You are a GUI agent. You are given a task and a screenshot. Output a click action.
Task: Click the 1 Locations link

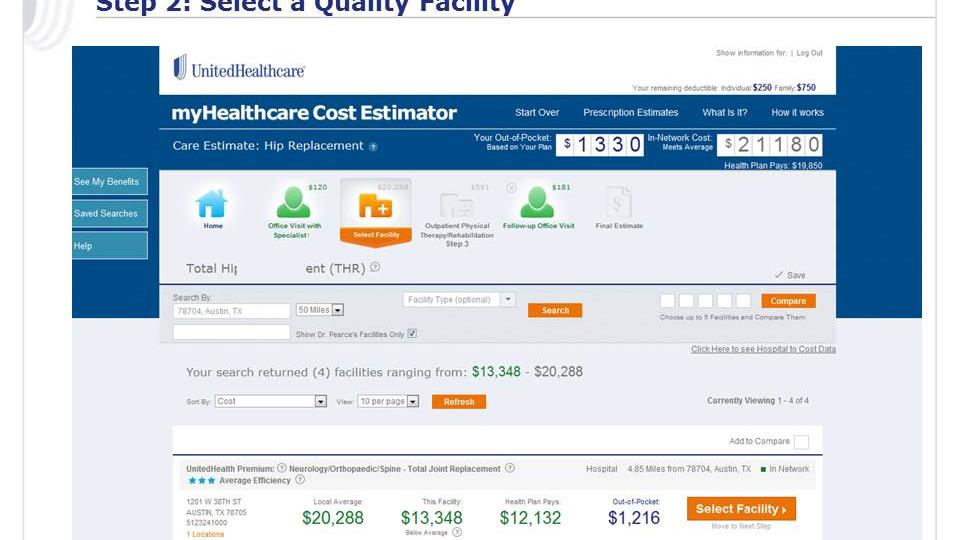coord(205,534)
